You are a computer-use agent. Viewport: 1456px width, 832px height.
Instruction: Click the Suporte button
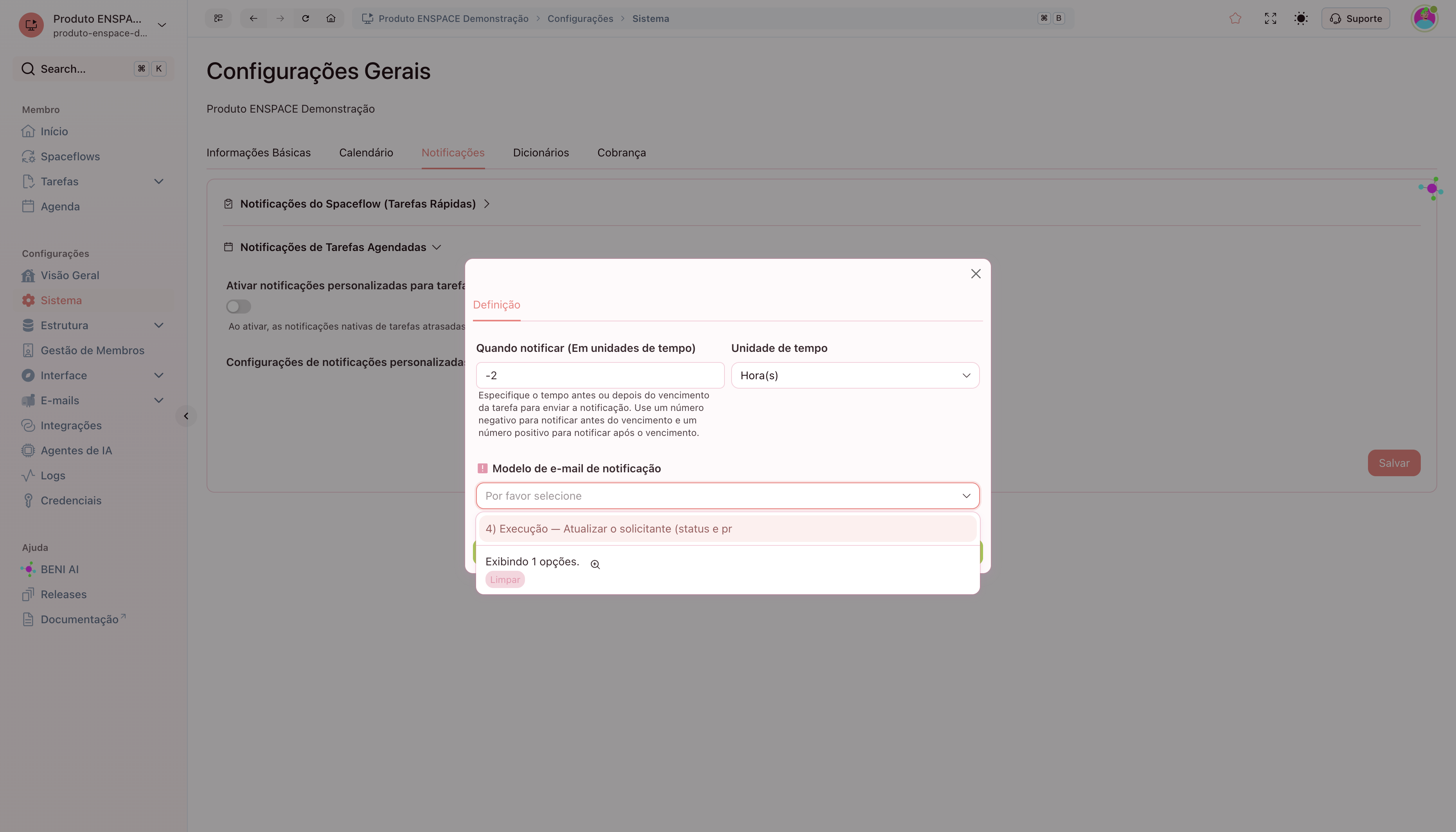(x=1355, y=18)
